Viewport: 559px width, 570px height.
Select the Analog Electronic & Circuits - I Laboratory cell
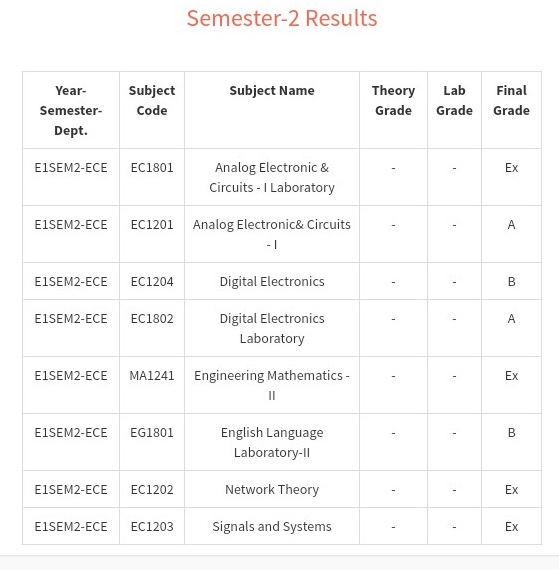[x=272, y=177]
